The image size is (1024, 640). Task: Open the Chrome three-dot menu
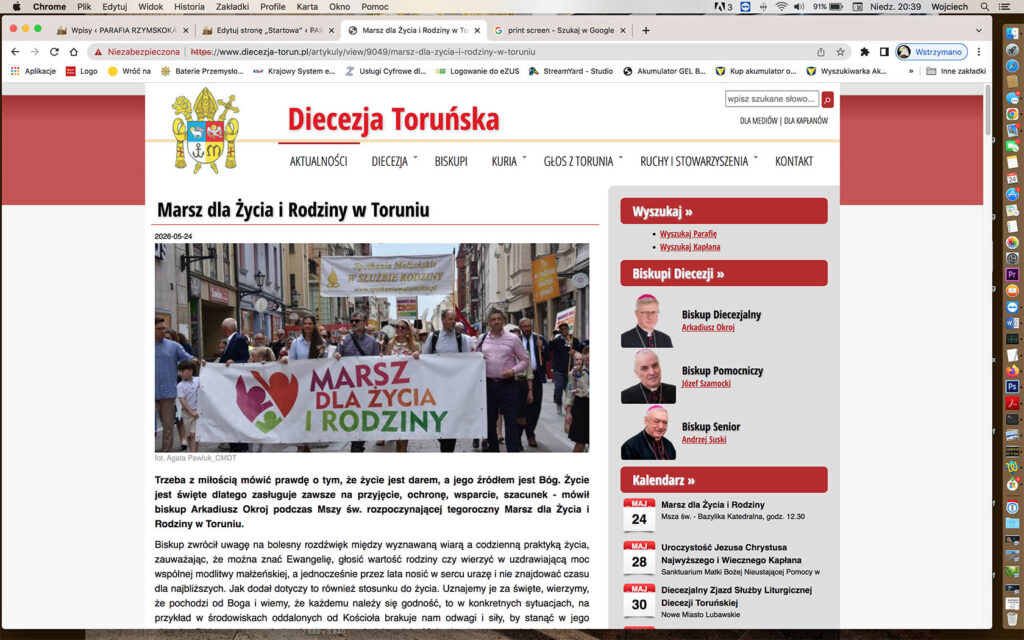pos(978,52)
